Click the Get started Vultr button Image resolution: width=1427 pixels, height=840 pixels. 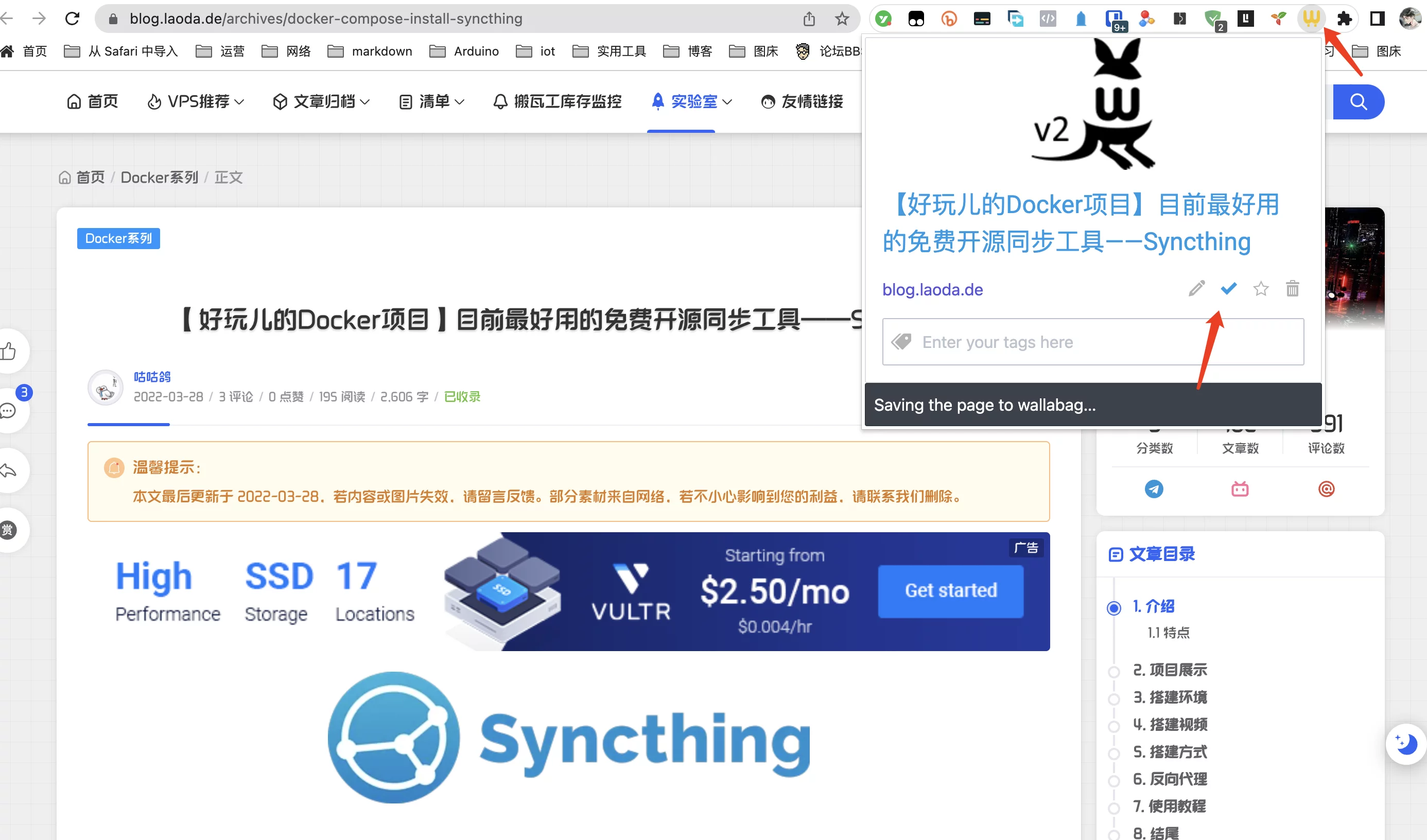click(950, 590)
